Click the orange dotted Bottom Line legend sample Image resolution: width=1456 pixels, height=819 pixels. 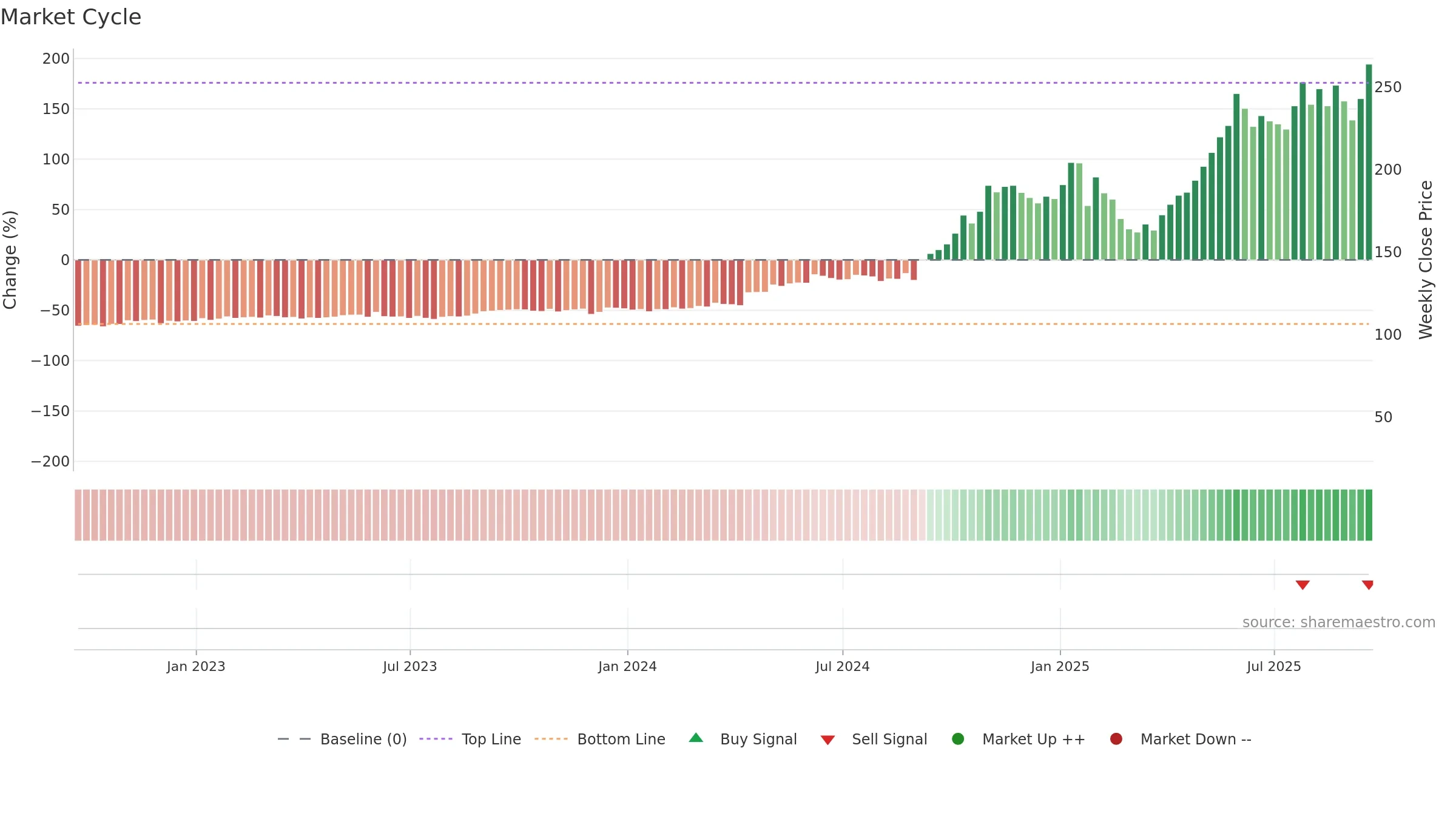click(551, 739)
